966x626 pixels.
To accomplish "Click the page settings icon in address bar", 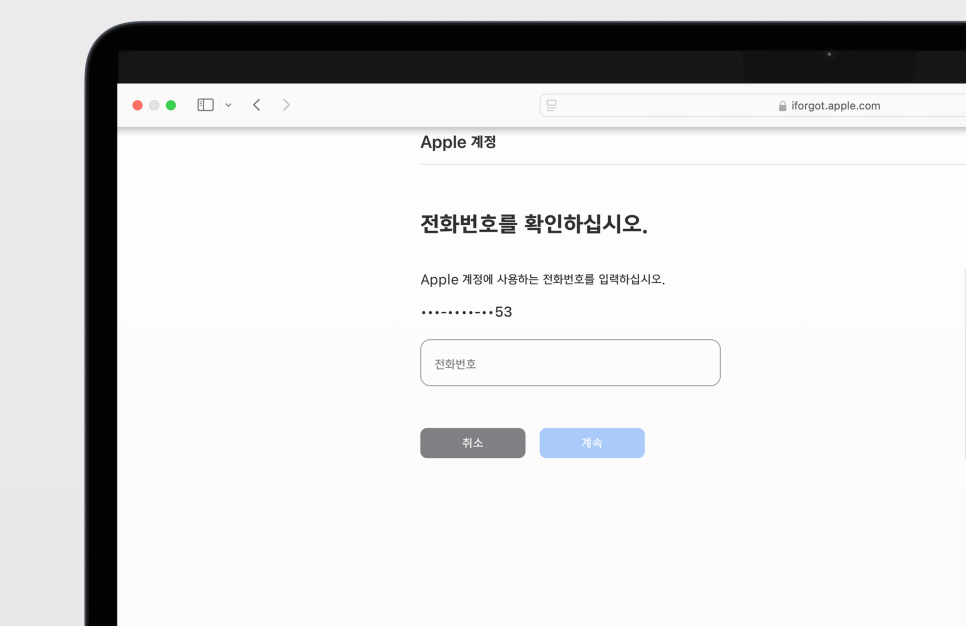I will tap(551, 105).
